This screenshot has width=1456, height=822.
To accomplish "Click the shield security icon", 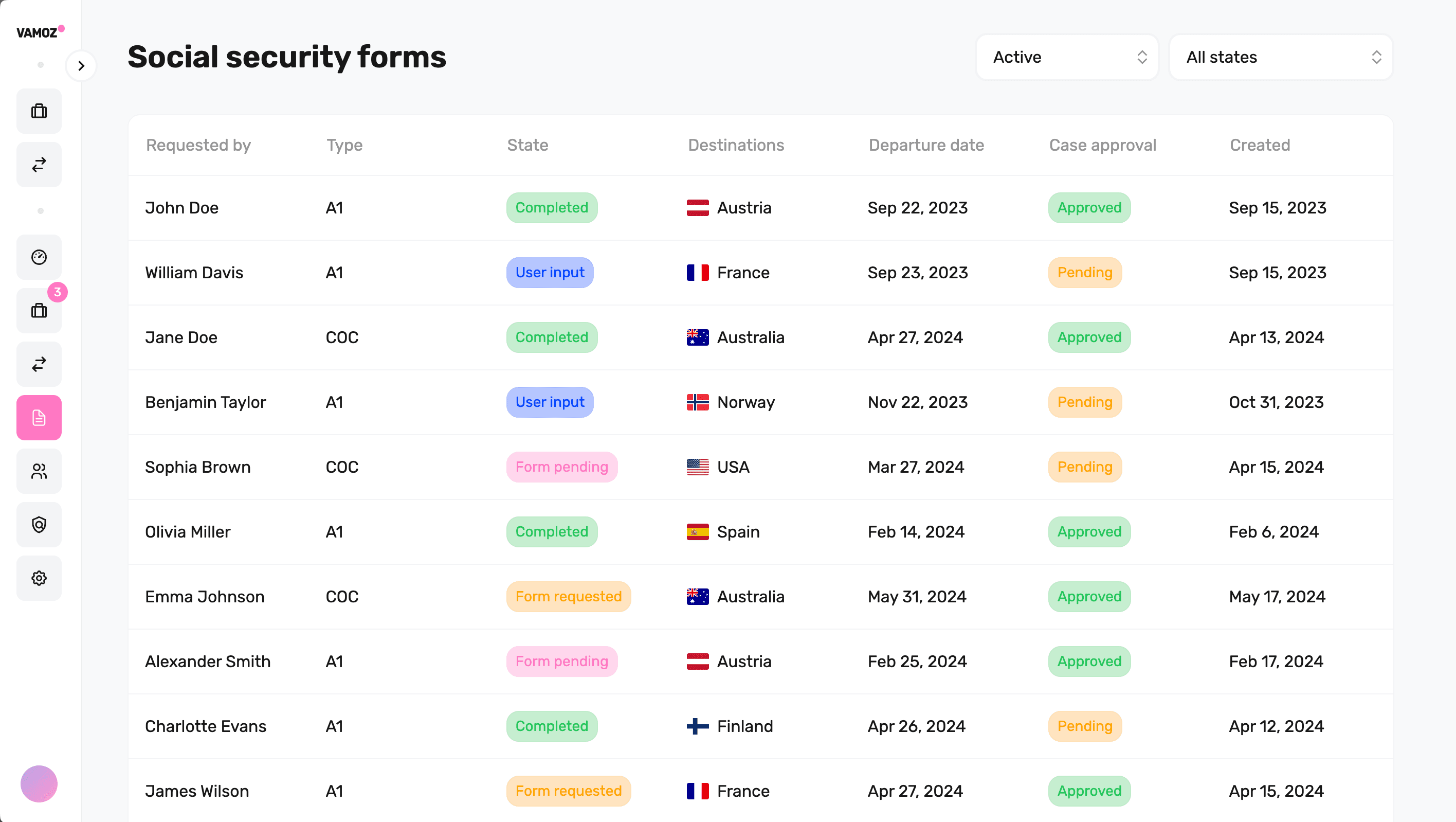I will pos(39,525).
